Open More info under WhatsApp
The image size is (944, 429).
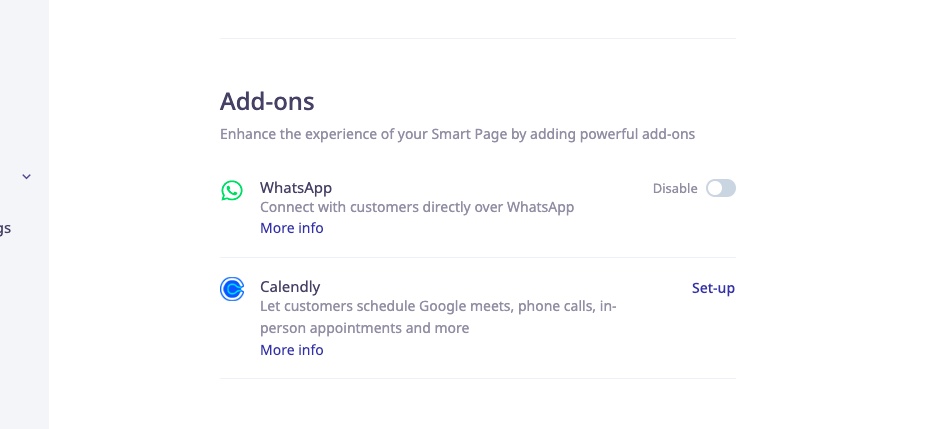291,228
